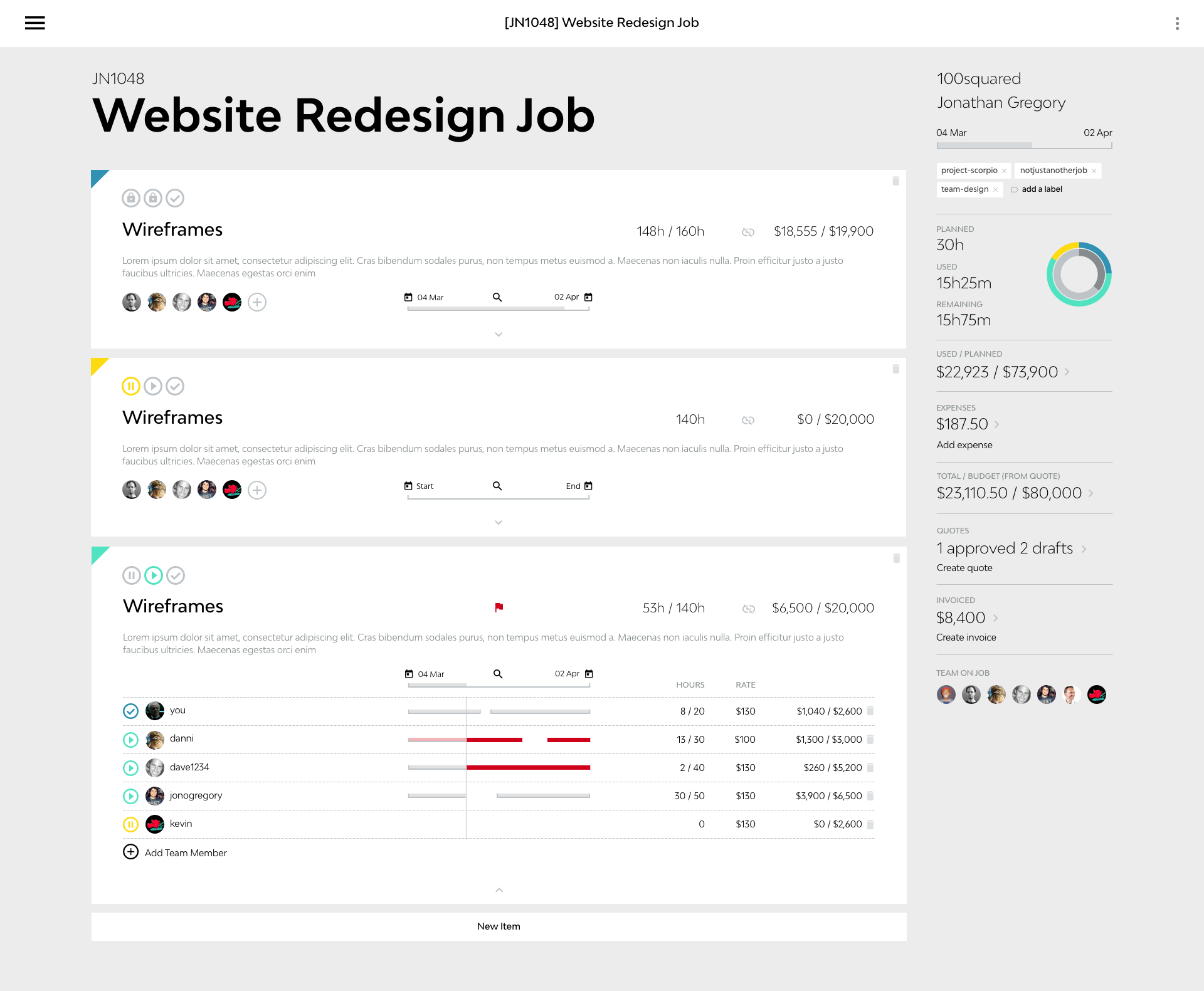1204x991 pixels.
Task: Open the 04 Mar start date calendar icon
Action: coord(408,297)
